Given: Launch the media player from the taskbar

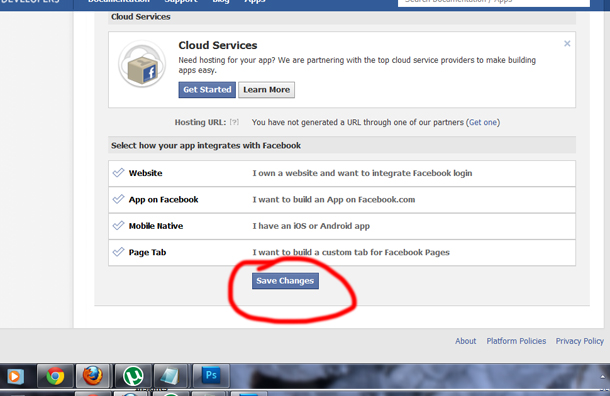Looking at the screenshot, I should pyautogui.click(x=16, y=376).
